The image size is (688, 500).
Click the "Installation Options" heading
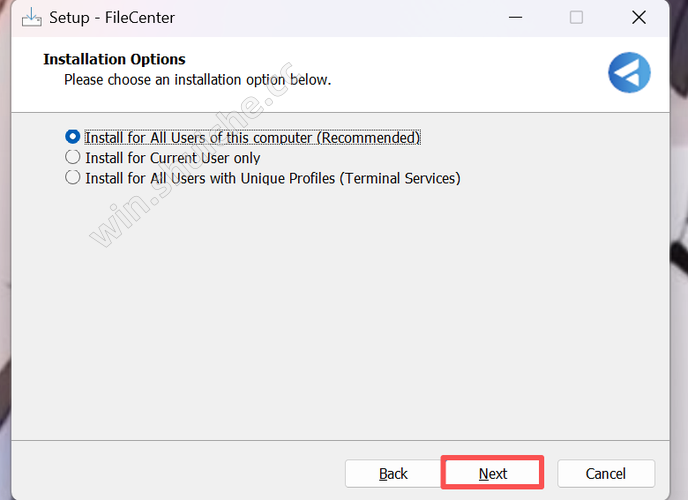coord(114,59)
